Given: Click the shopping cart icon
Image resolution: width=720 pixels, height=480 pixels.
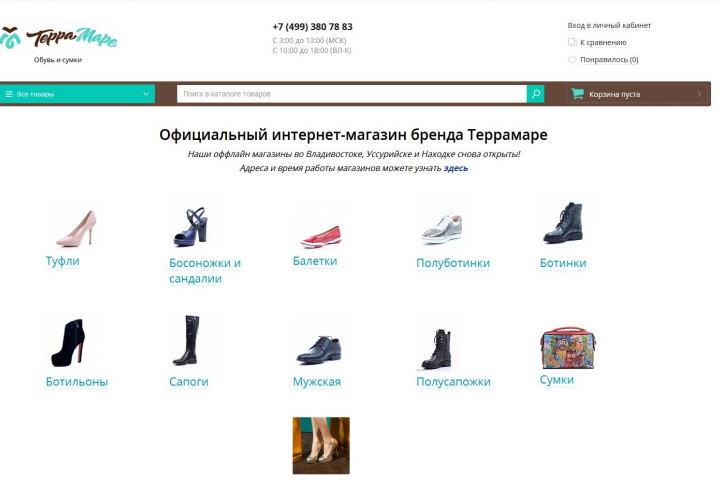Looking at the screenshot, I should [577, 94].
